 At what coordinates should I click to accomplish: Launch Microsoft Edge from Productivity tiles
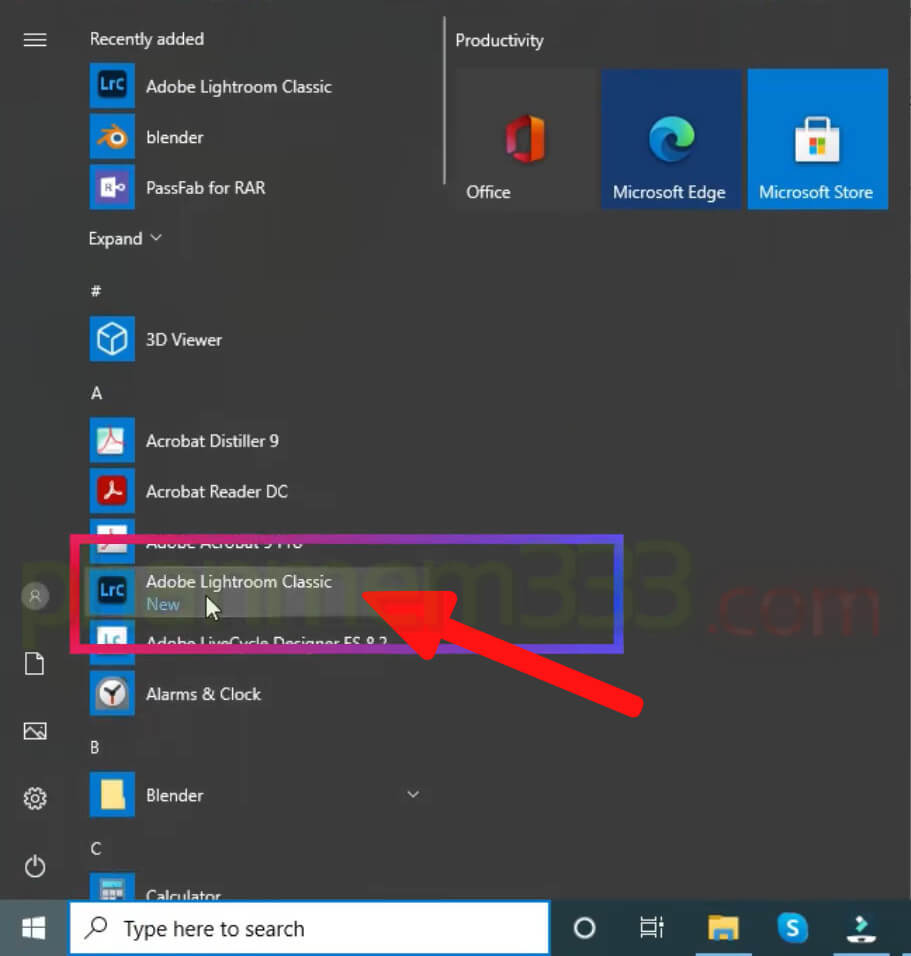point(671,139)
